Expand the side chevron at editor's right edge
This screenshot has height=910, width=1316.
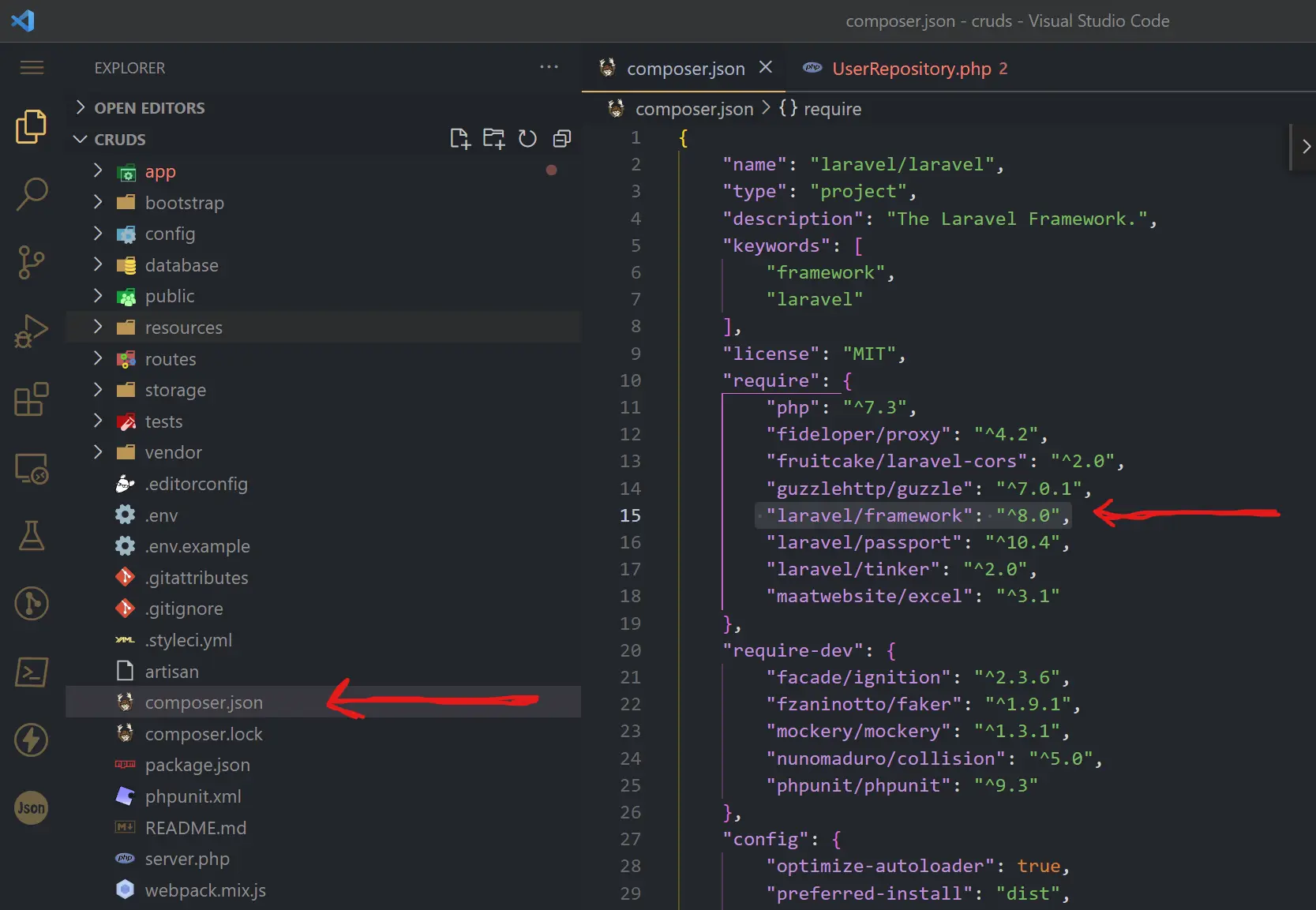[1307, 146]
